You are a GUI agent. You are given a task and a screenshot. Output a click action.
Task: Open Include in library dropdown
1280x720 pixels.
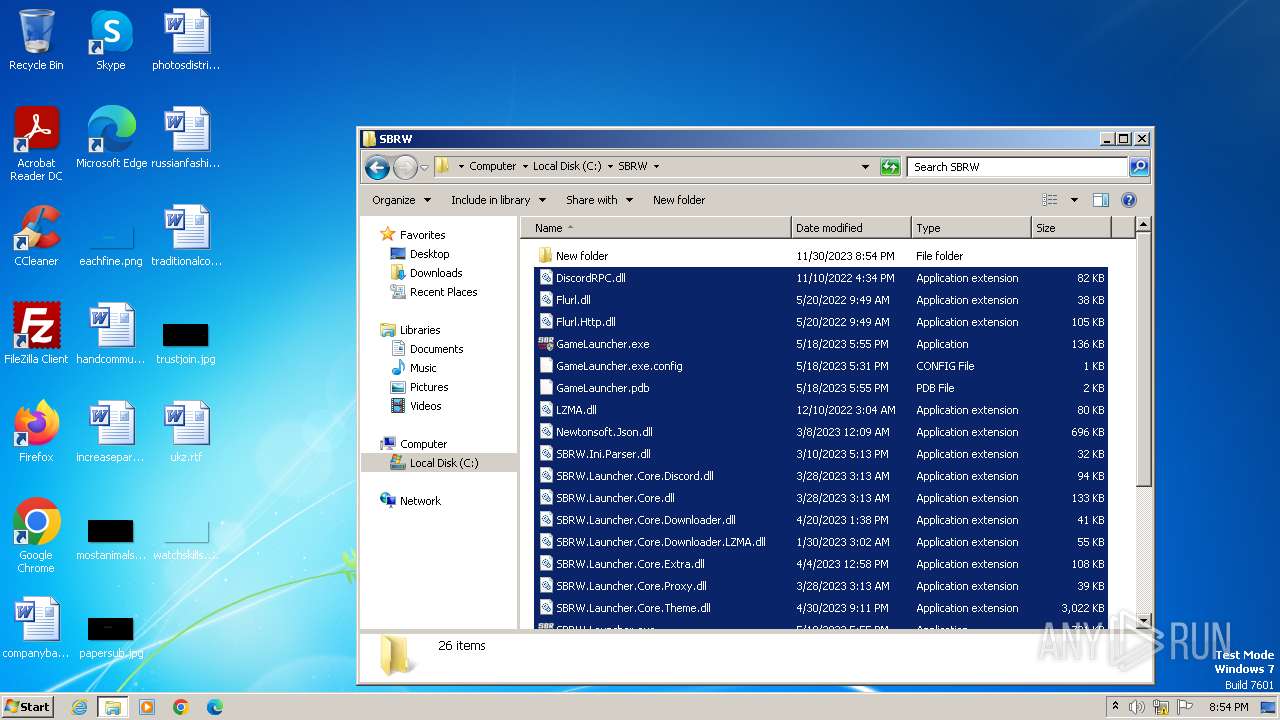(497, 200)
